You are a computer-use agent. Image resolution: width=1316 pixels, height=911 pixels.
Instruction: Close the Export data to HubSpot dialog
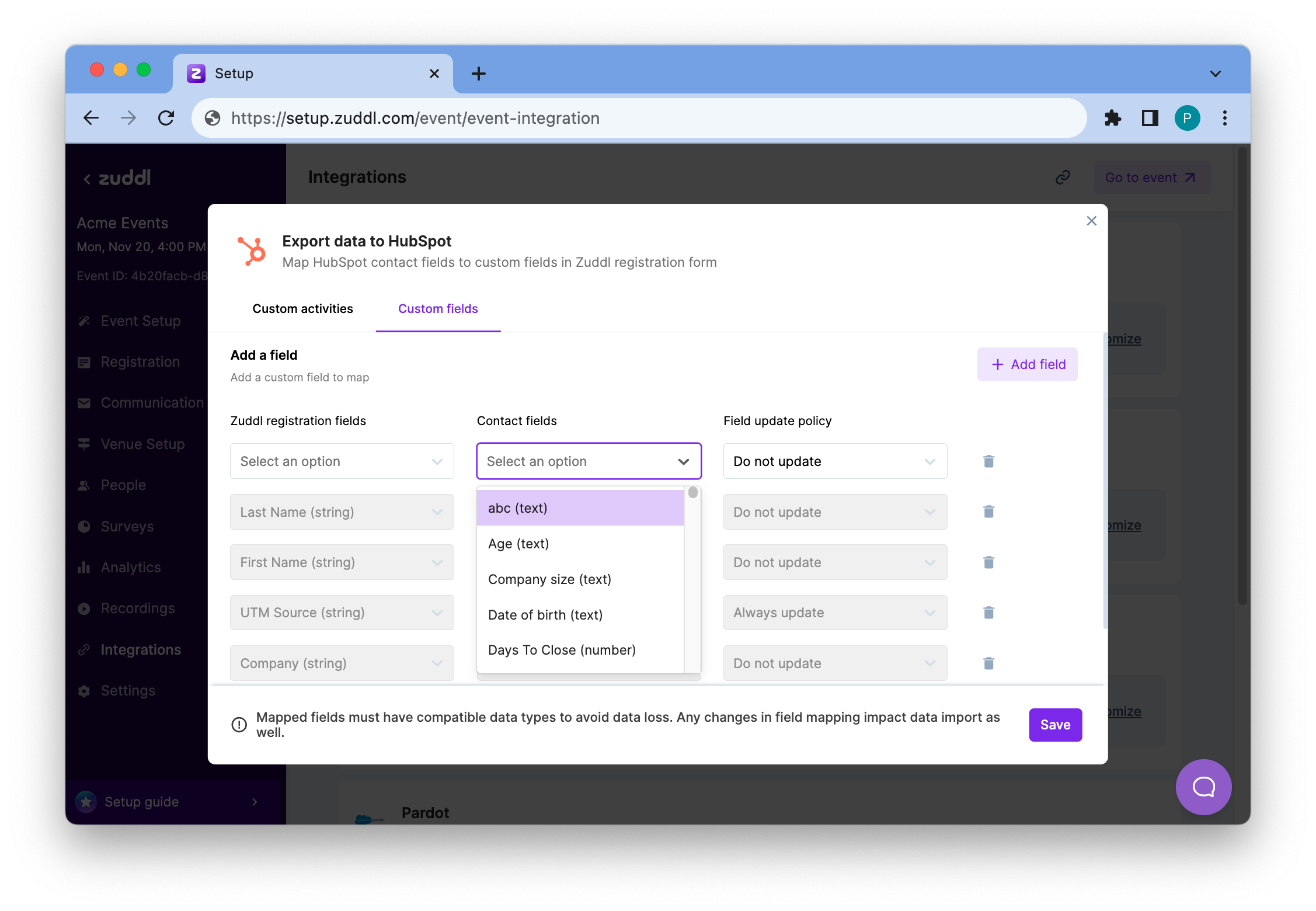point(1091,221)
